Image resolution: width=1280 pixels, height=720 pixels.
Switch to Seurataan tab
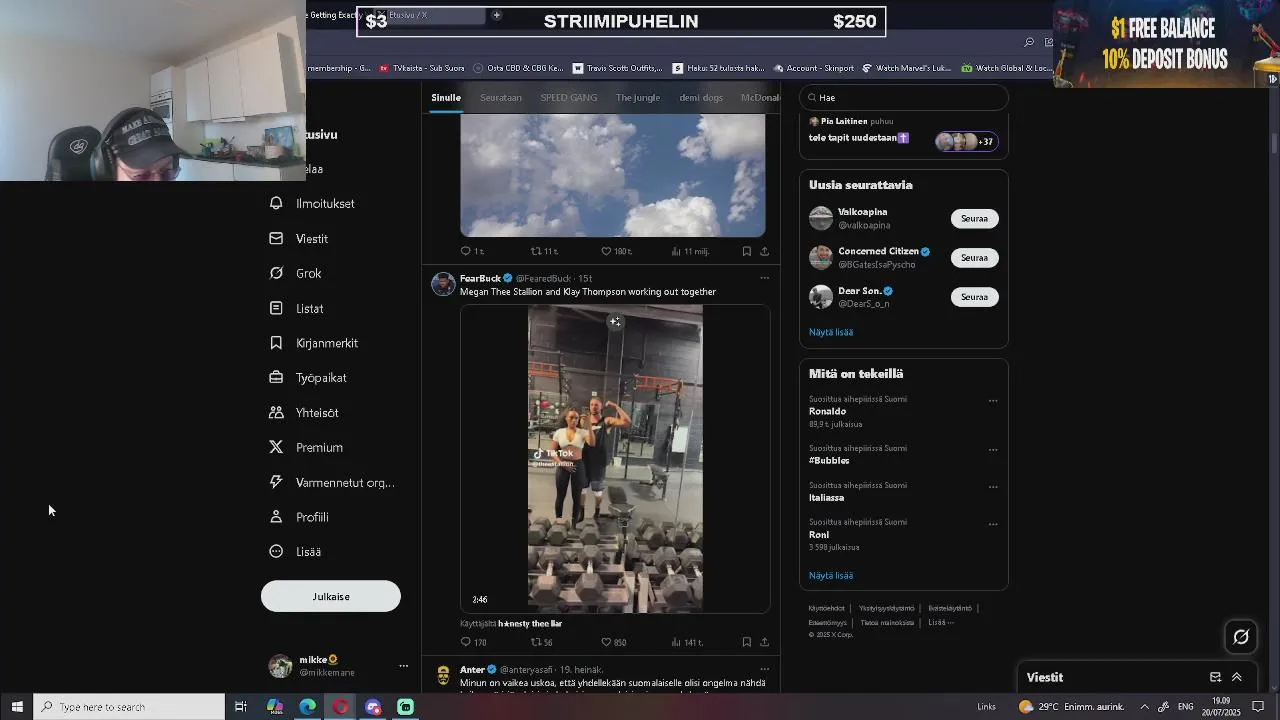(x=501, y=98)
